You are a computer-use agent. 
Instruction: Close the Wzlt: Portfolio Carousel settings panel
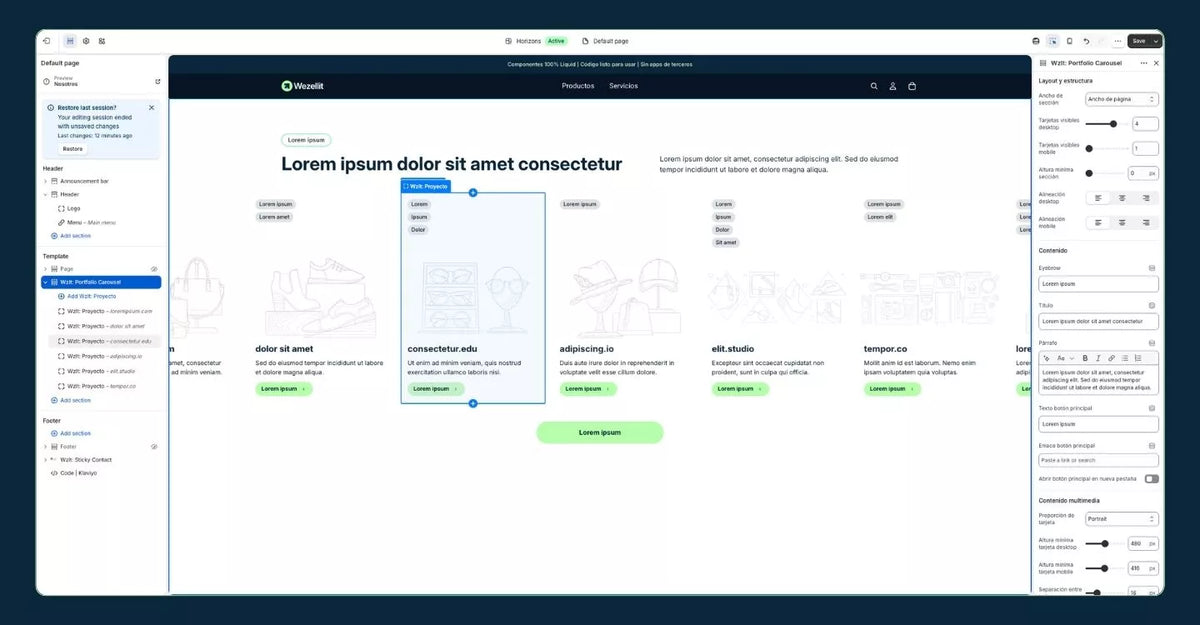click(1157, 63)
